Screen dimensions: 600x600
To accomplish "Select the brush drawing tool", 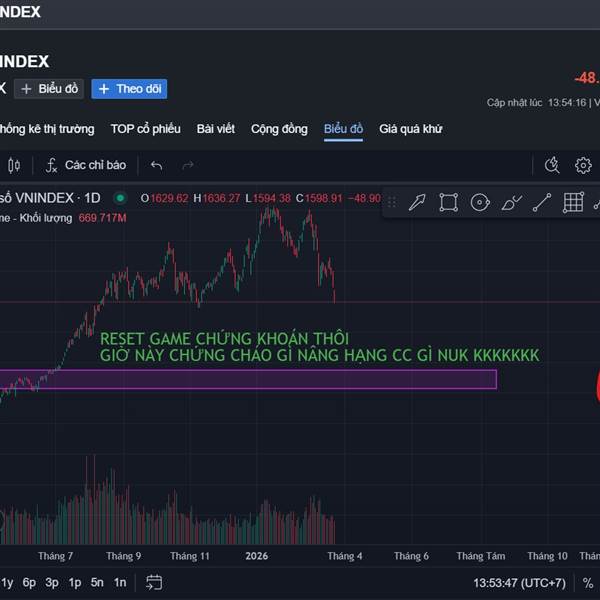I will pos(511,202).
